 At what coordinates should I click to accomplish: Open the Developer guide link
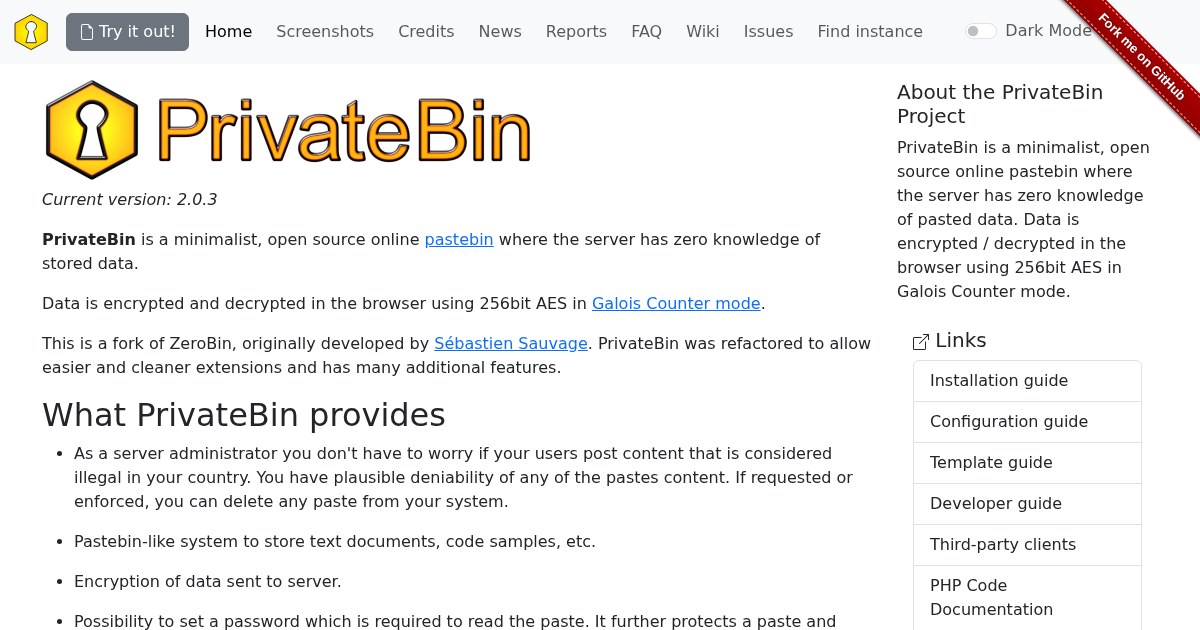coord(1027,504)
